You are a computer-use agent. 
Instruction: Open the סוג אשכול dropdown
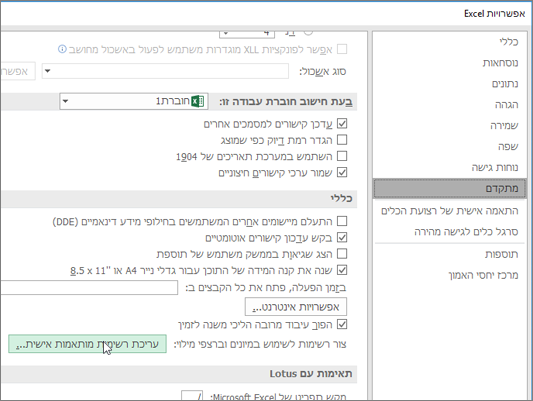[x=165, y=71]
